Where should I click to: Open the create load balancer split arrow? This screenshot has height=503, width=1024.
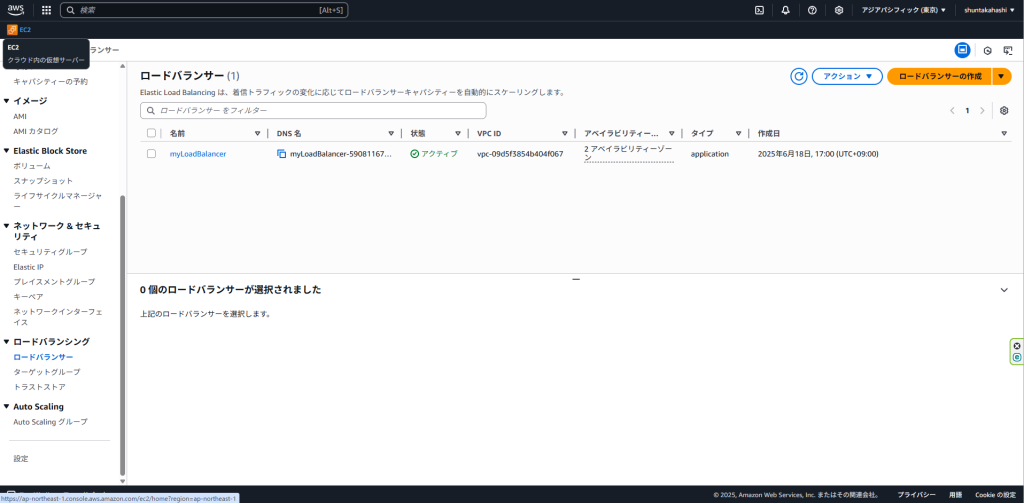[1001, 76]
